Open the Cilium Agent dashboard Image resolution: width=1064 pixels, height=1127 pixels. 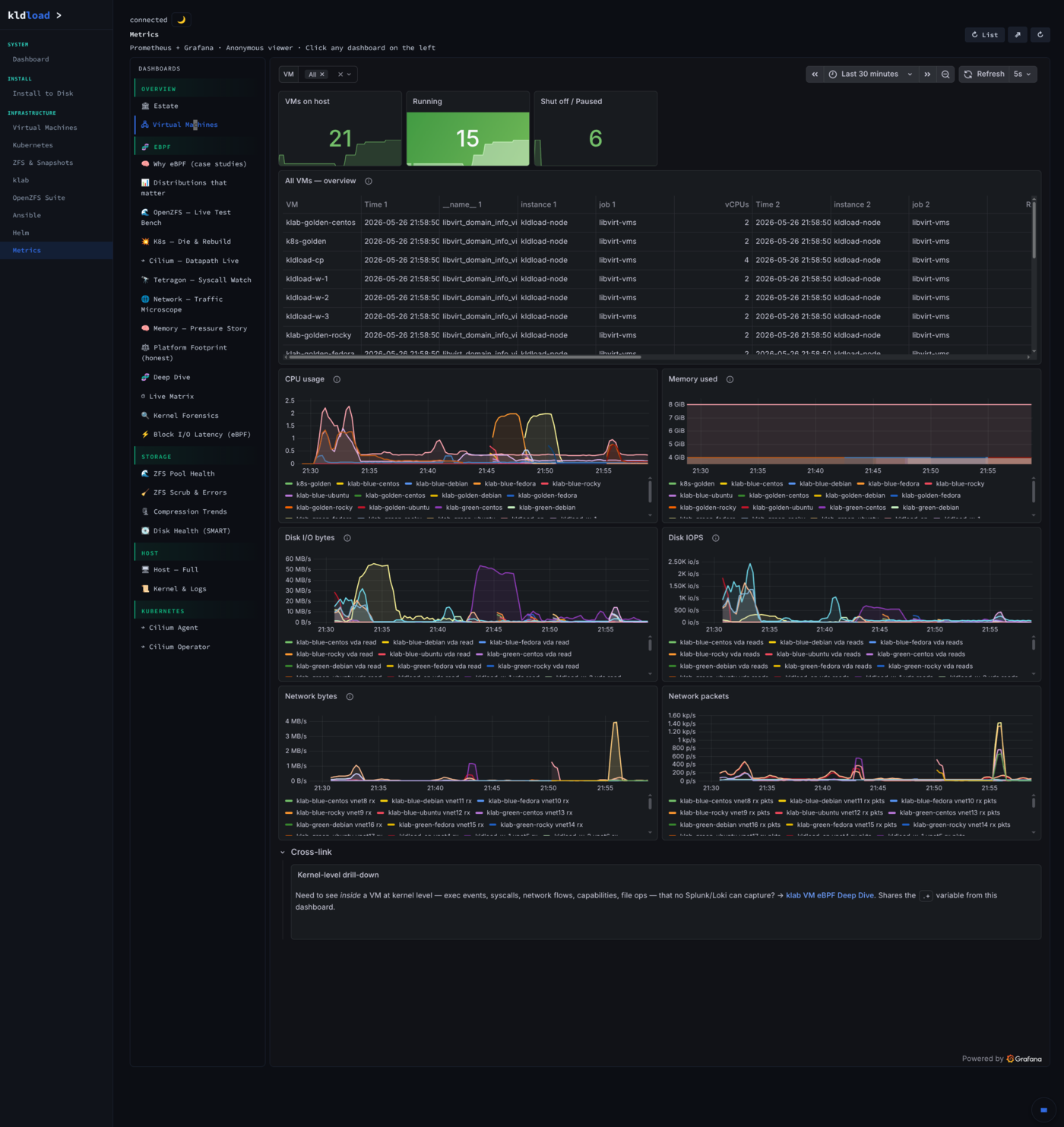(173, 628)
